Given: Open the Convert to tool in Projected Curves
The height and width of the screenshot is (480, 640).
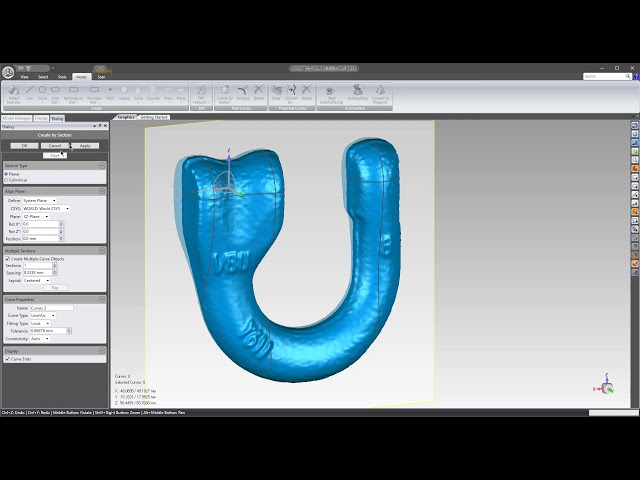Looking at the screenshot, I should tap(291, 95).
